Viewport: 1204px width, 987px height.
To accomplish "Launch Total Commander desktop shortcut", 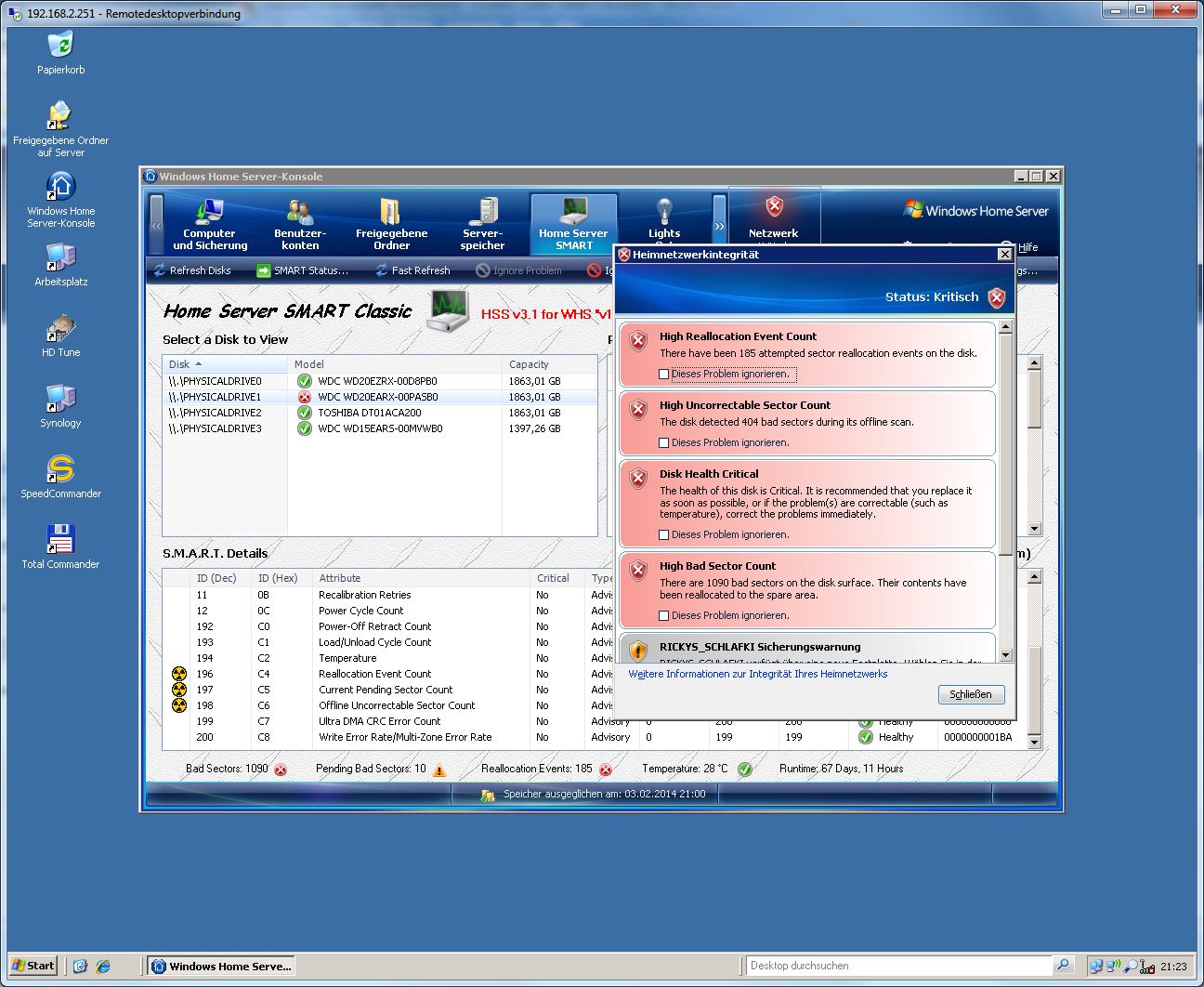I will tap(60, 547).
